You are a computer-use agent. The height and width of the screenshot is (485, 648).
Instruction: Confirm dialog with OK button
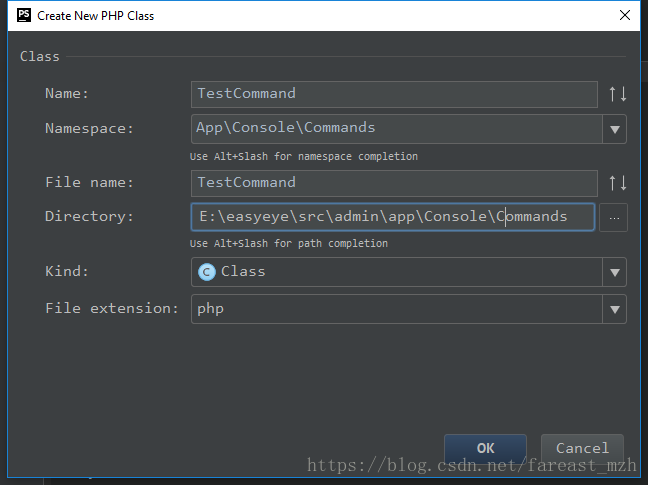pyautogui.click(x=485, y=448)
